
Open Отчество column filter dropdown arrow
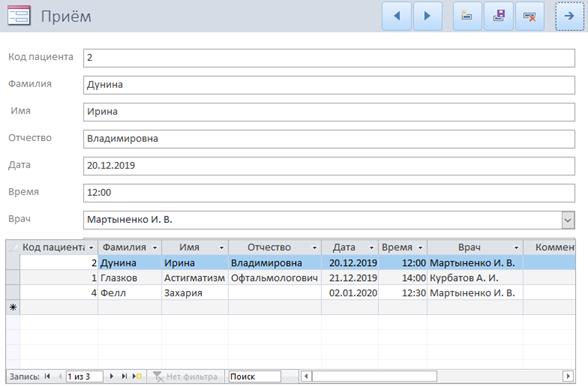tap(315, 248)
